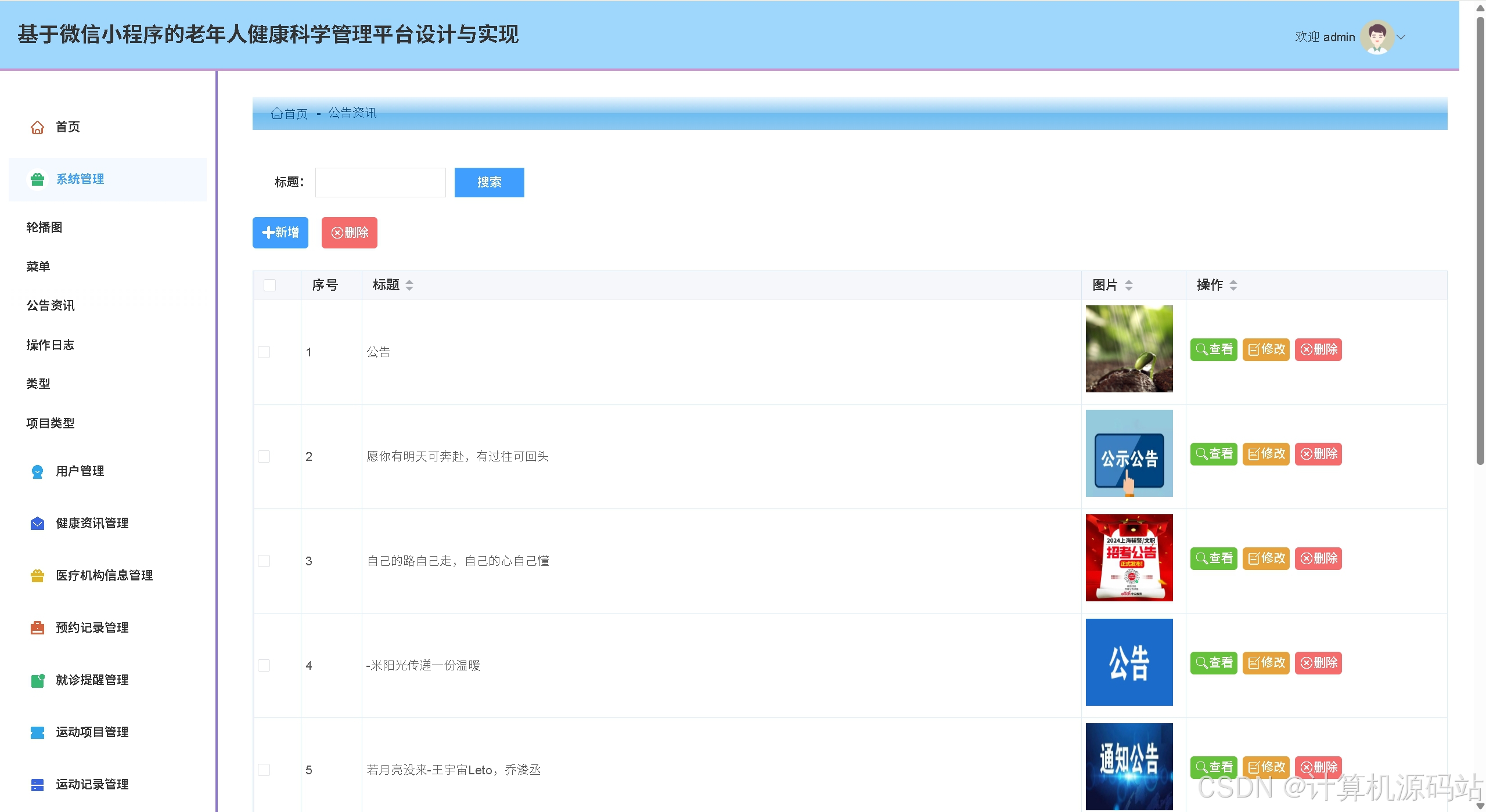Click the blue 搜索 button
This screenshot has width=1486, height=812.
[489, 182]
